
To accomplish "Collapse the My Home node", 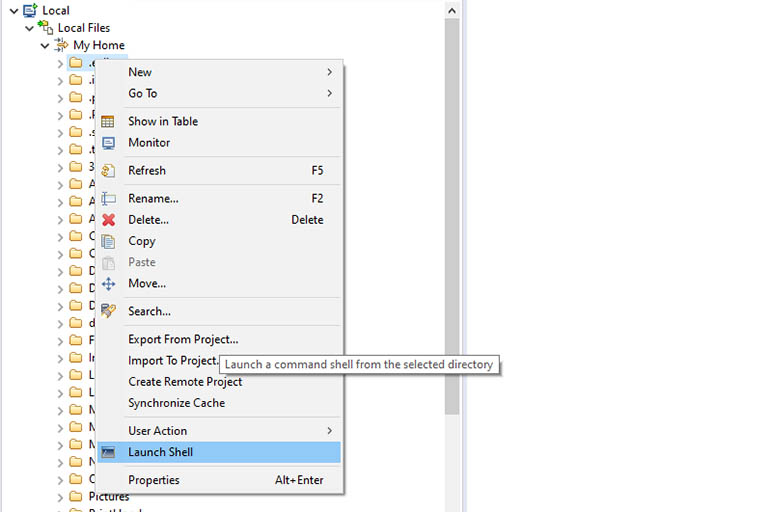I will click(x=45, y=46).
